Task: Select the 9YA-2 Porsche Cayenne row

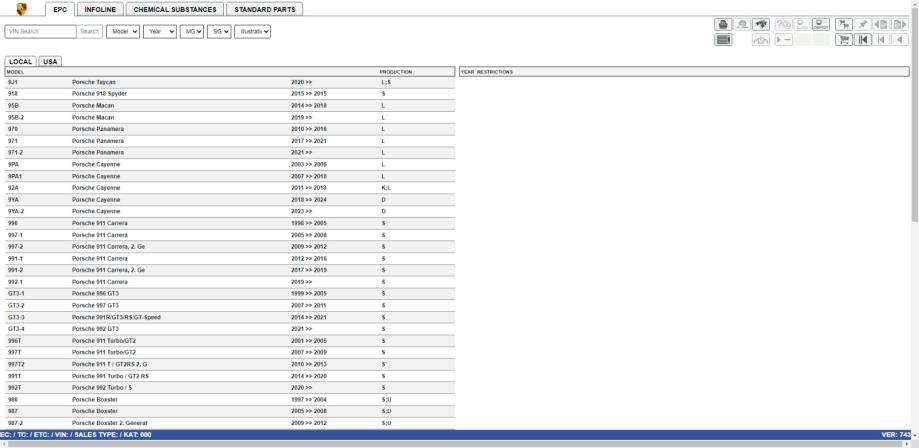Action: 230,212
